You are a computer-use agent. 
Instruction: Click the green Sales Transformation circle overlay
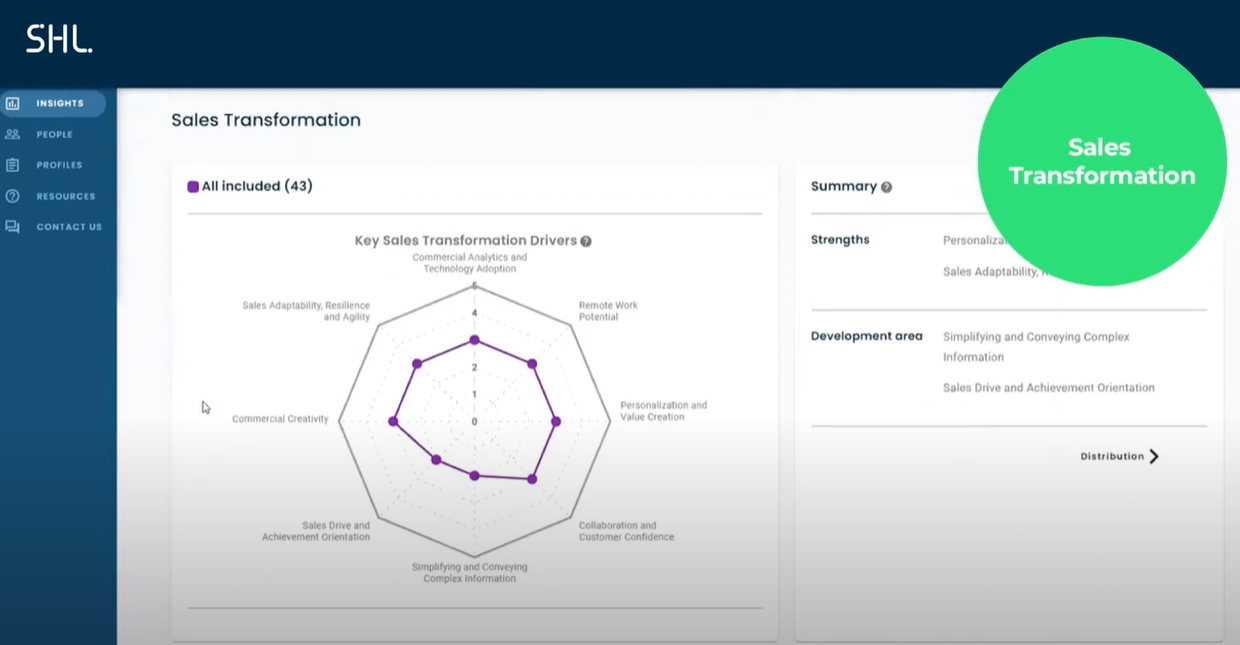[1100, 161]
